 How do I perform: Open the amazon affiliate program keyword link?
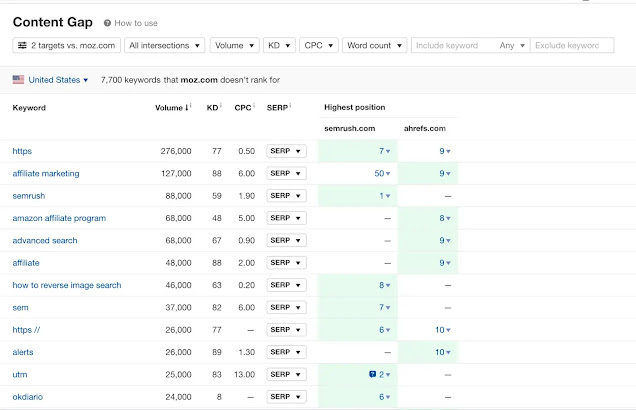[59, 218]
